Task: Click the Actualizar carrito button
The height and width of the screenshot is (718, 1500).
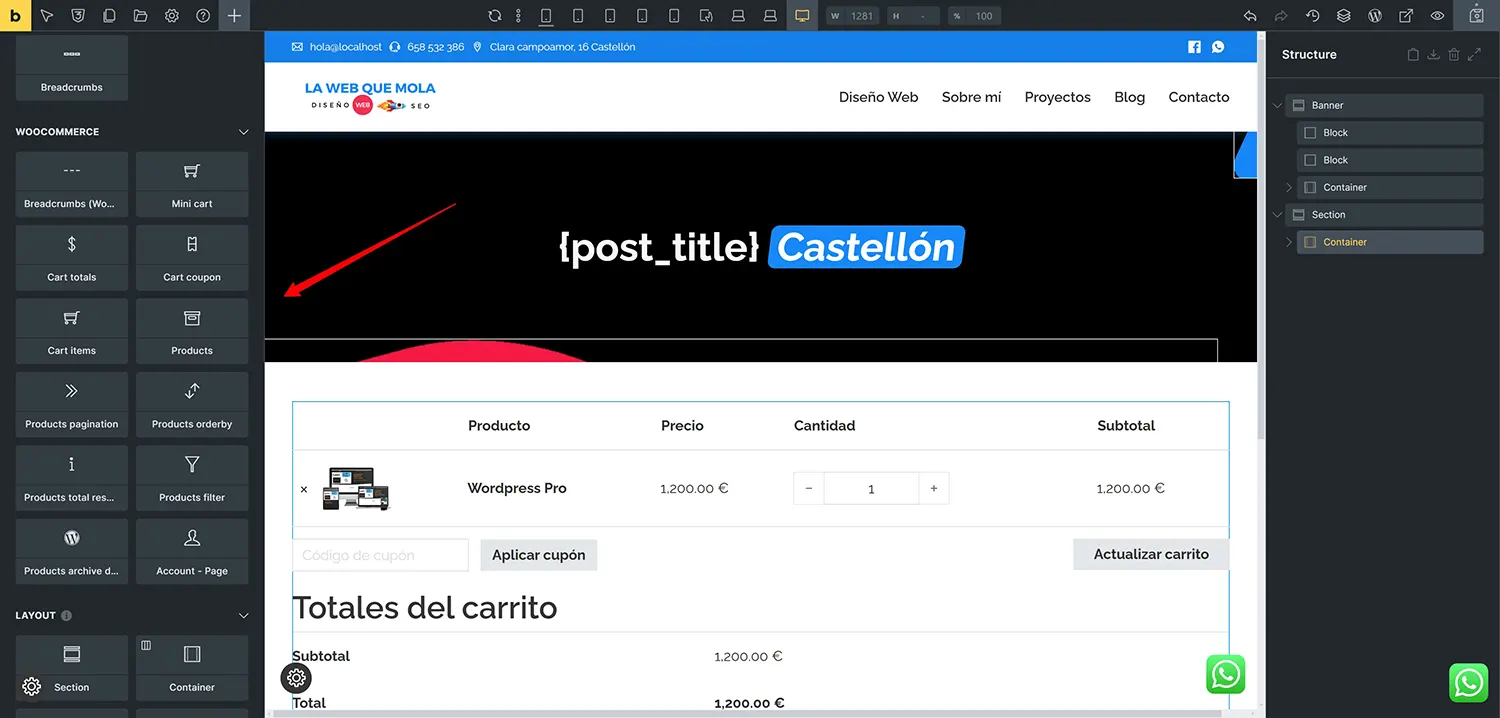Action: (1151, 554)
